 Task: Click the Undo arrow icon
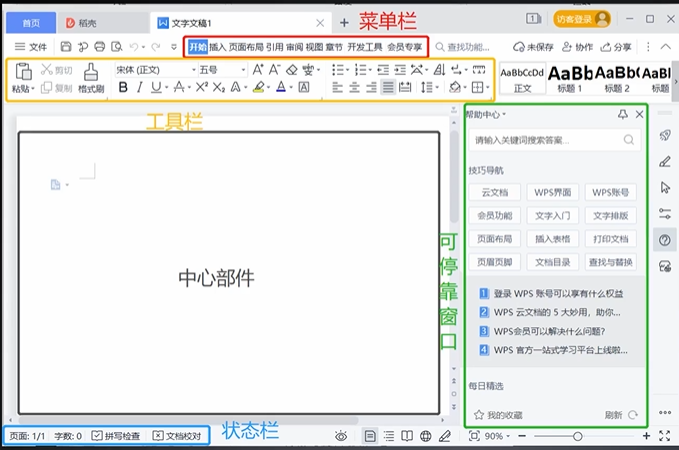pos(134,47)
